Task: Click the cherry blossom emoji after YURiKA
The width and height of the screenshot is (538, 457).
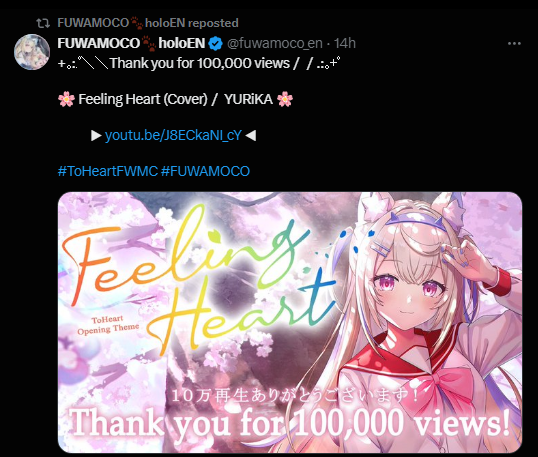Action: pos(285,99)
